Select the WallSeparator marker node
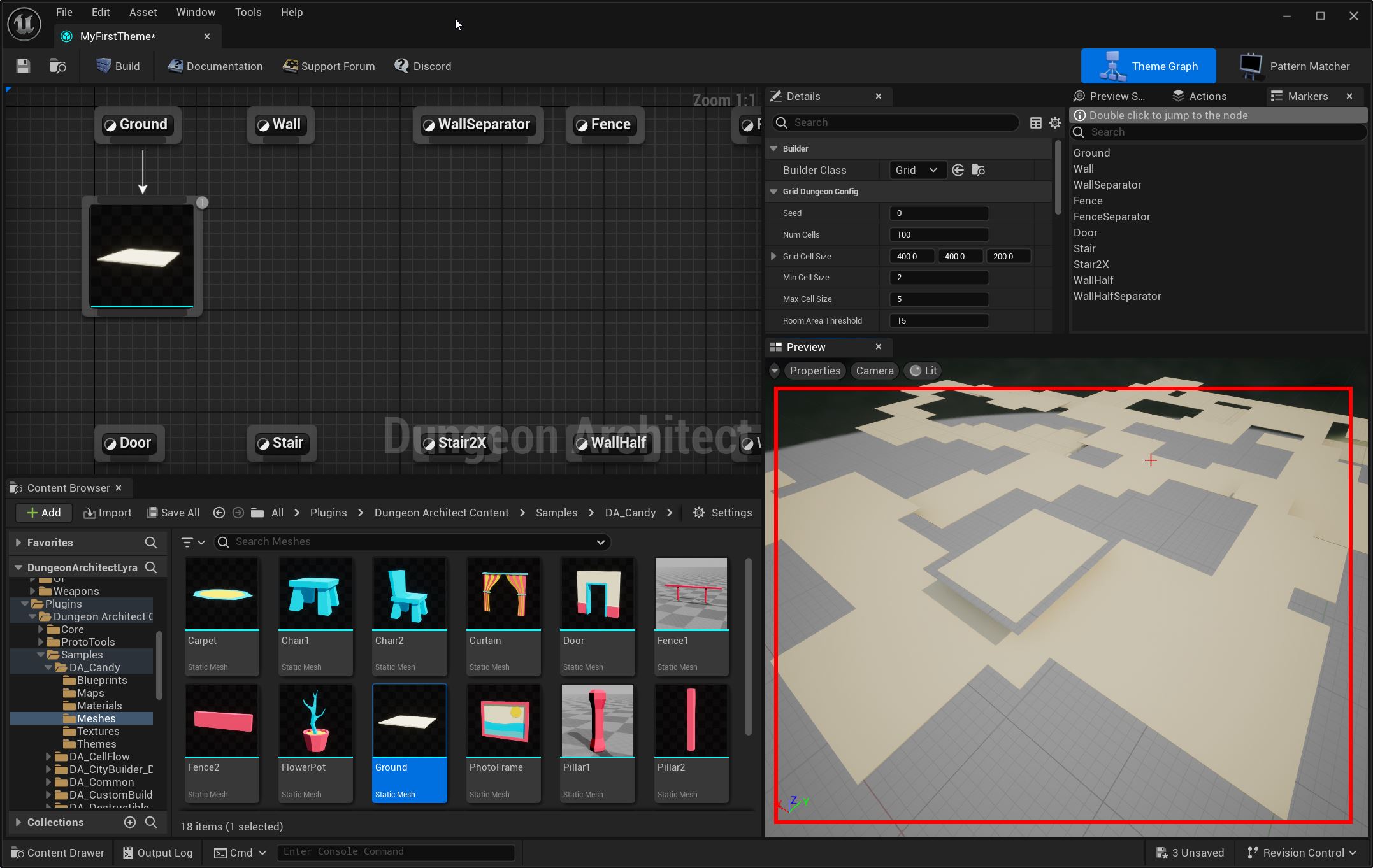Screen dimensions: 1373x868 tap(478, 124)
